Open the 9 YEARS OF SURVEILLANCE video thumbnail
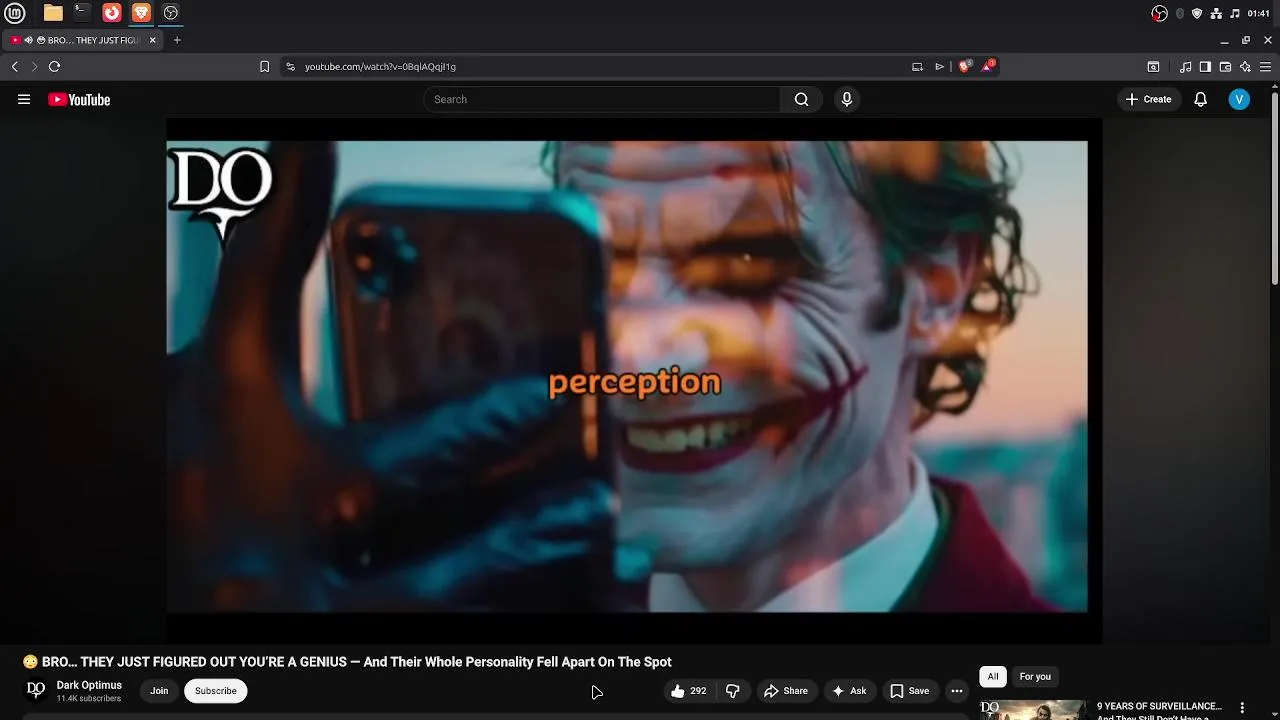Screen dimensions: 1280x720 (1033, 710)
